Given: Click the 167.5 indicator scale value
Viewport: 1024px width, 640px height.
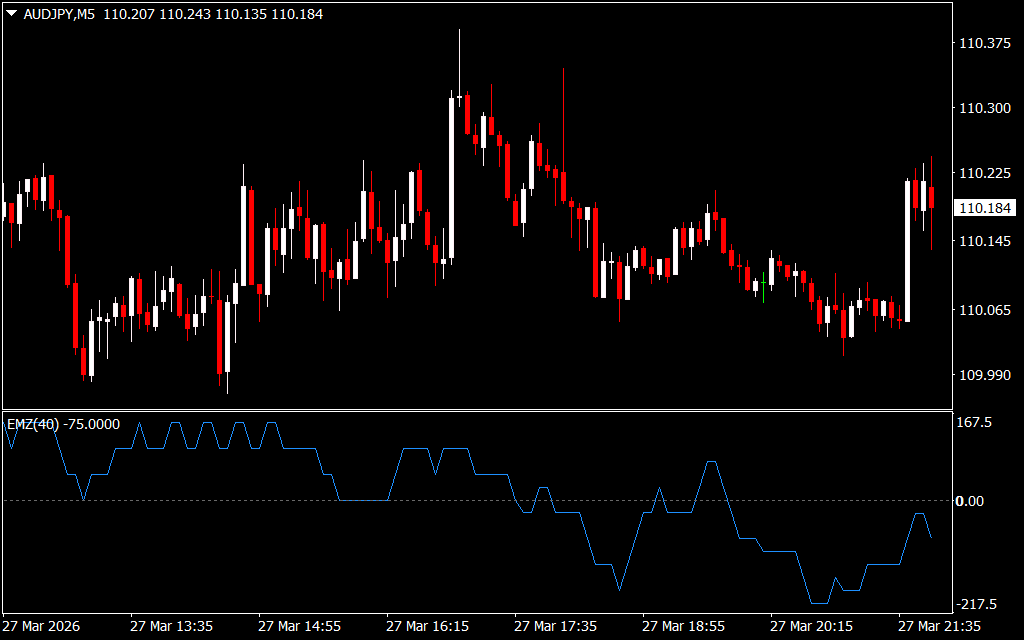Looking at the screenshot, I should pyautogui.click(x=973, y=423).
